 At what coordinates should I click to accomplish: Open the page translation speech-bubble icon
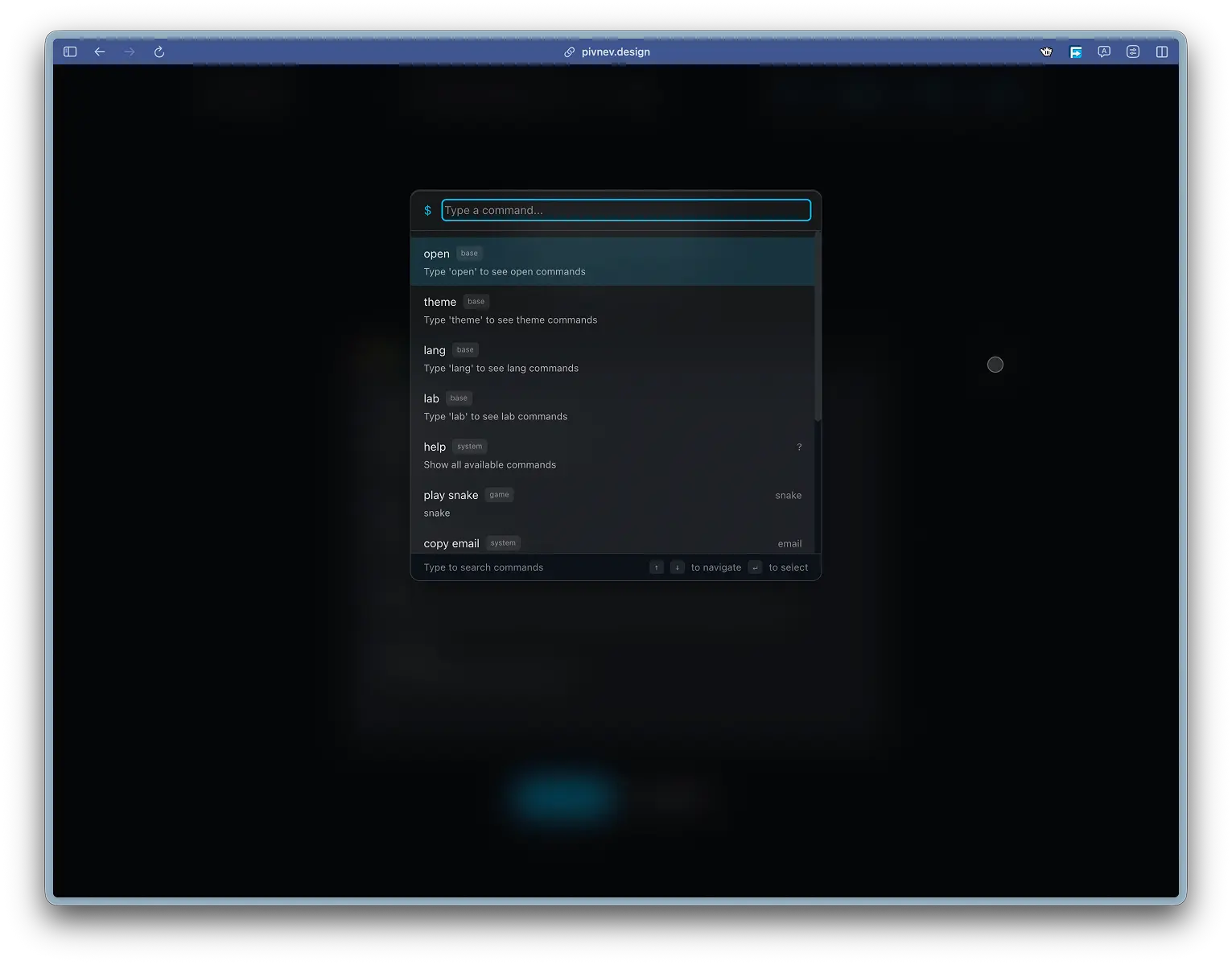click(x=1103, y=52)
